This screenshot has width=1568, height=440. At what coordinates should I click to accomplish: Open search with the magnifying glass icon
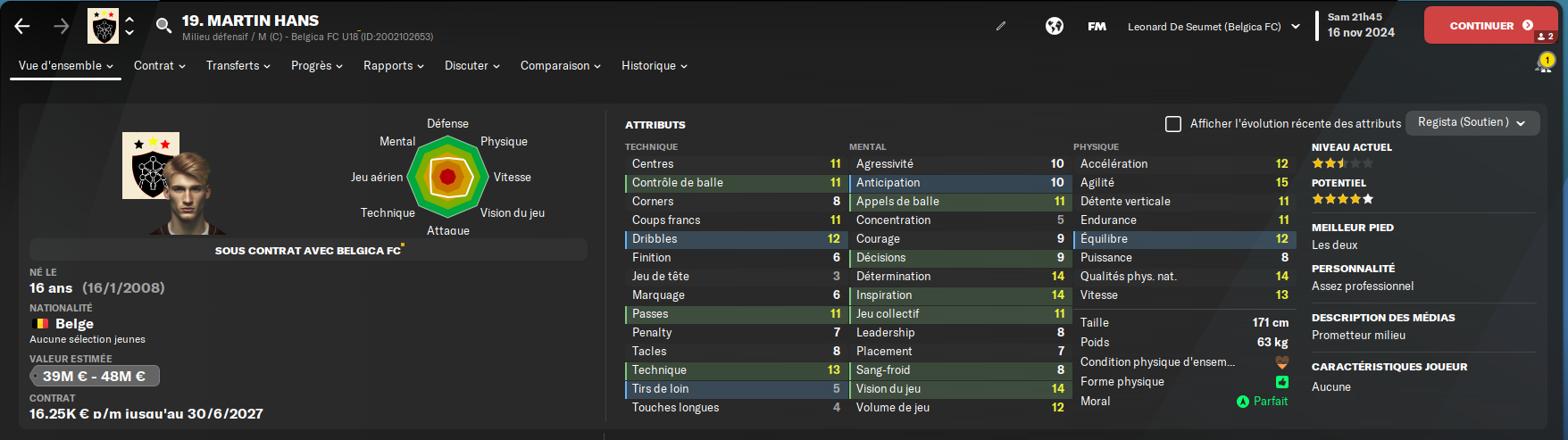[163, 26]
